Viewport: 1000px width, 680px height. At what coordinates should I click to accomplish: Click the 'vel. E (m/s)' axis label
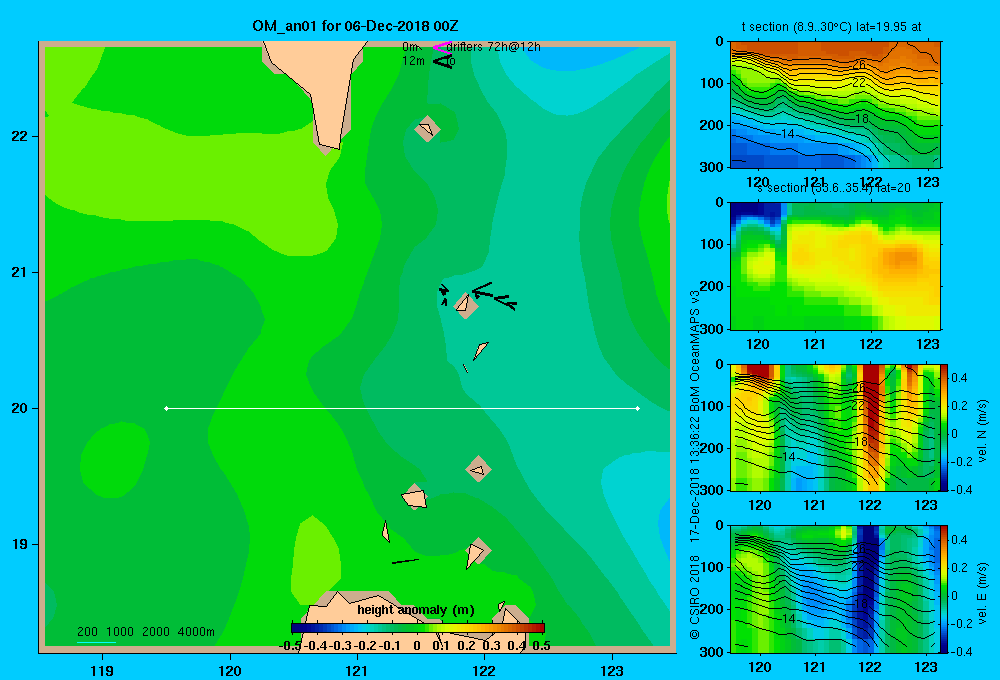pos(982,592)
